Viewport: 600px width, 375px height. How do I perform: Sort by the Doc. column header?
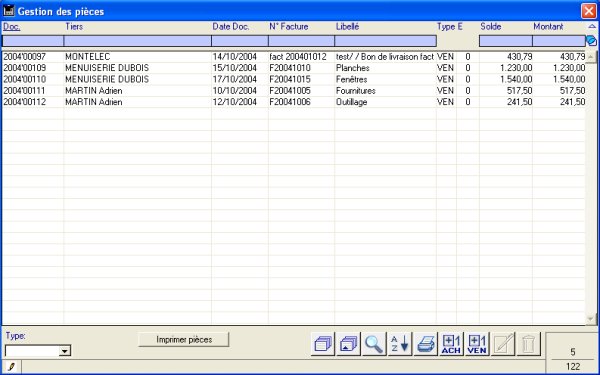[x=11, y=26]
